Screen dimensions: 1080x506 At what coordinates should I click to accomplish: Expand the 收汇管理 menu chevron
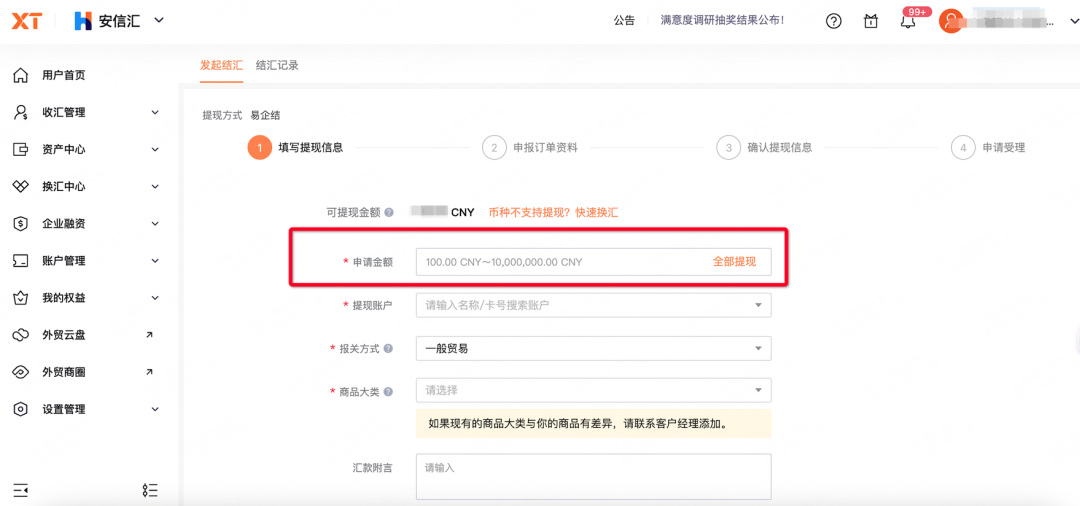tap(155, 112)
